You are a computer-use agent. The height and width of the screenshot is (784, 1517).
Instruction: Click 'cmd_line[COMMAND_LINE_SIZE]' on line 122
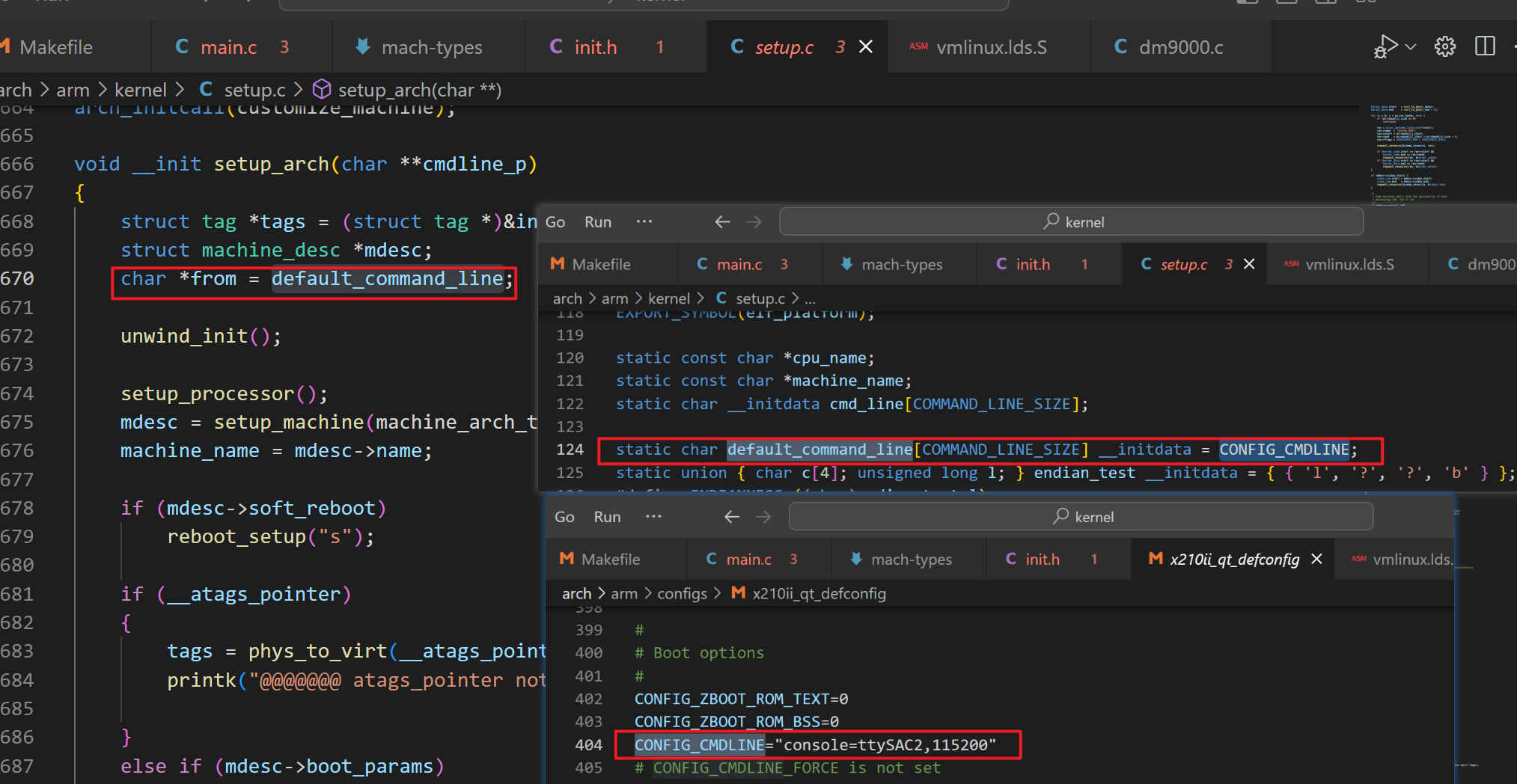(954, 405)
